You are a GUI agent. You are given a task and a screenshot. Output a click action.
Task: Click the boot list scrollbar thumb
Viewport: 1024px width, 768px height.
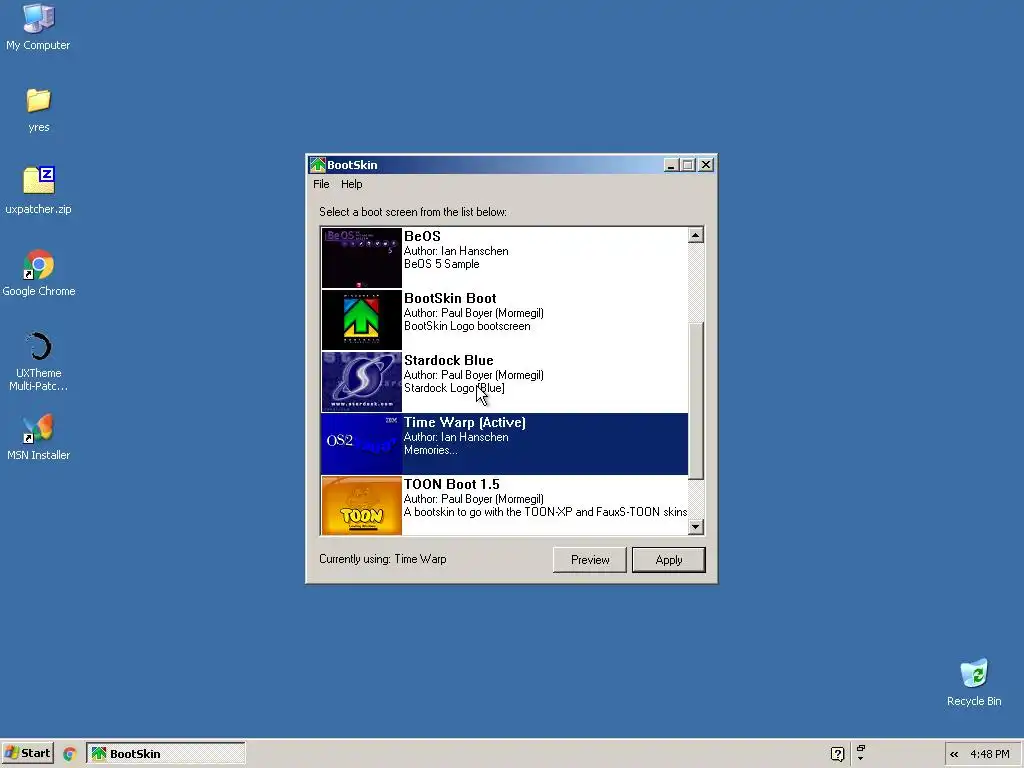tap(696, 401)
